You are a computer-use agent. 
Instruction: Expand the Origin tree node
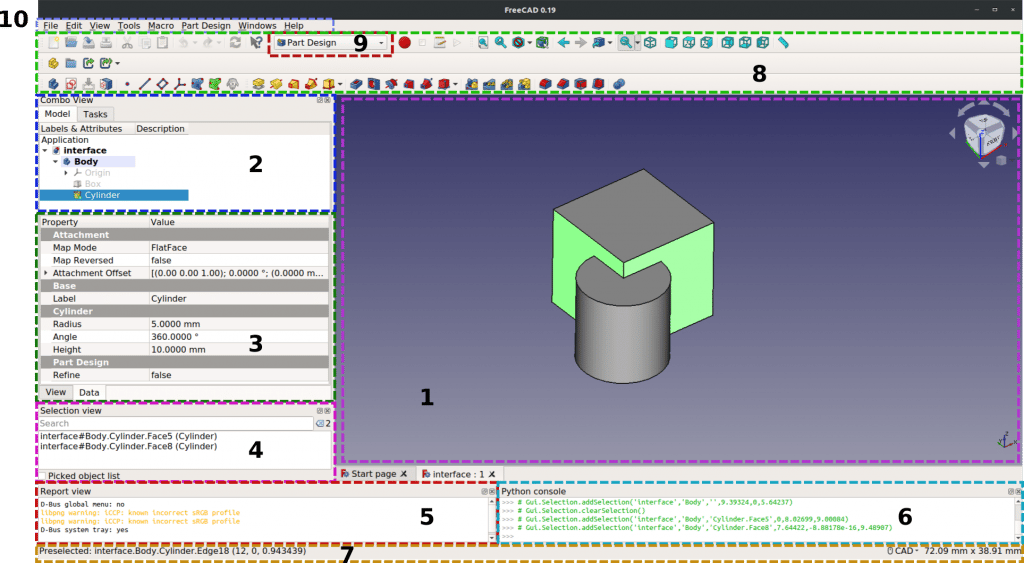click(66, 172)
